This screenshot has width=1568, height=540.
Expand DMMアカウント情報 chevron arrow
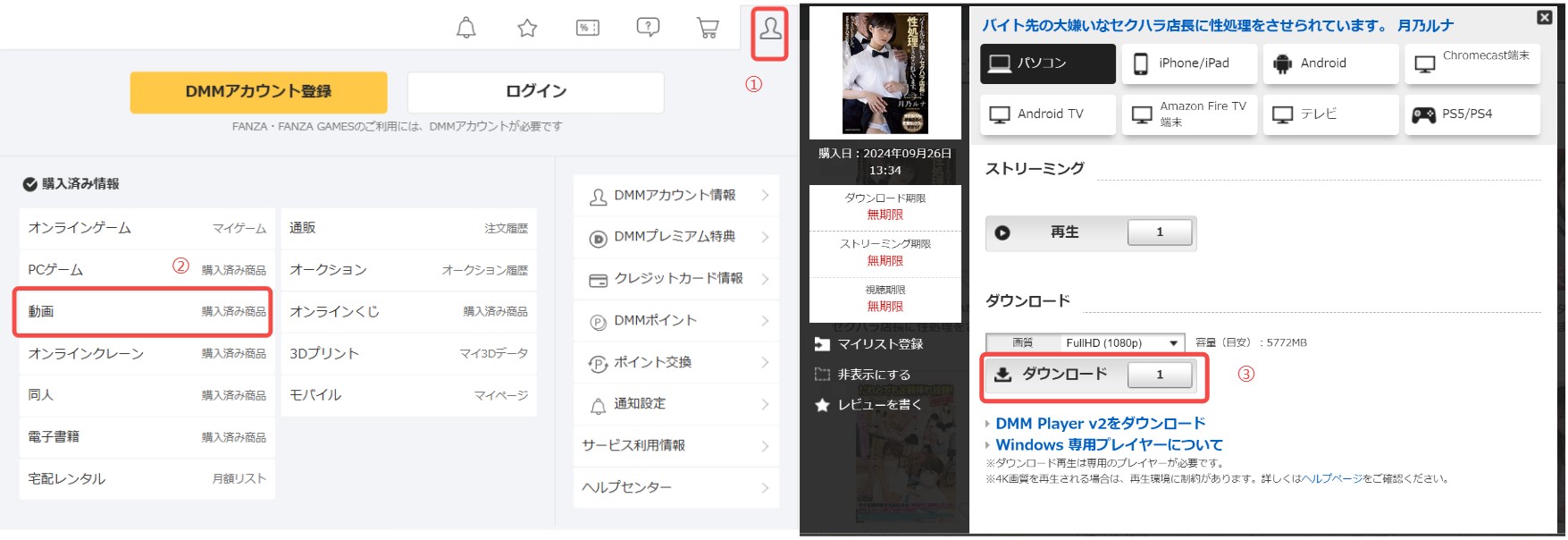(x=765, y=196)
